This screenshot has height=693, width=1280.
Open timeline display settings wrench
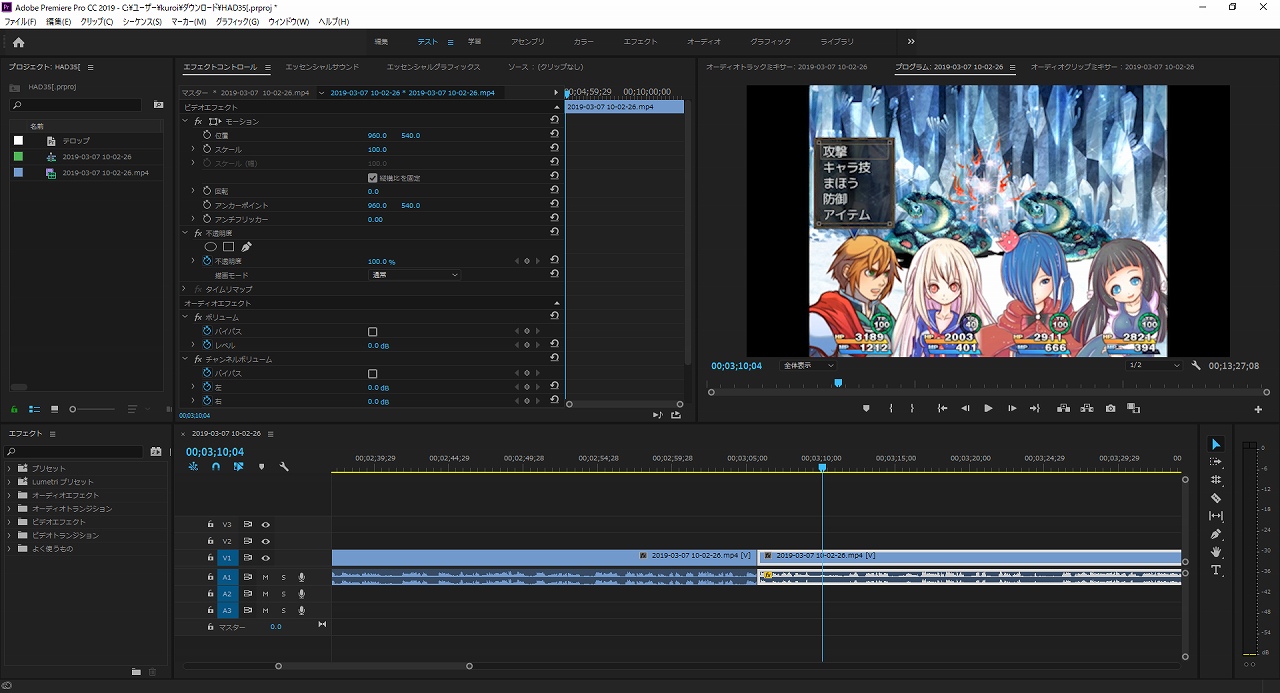tap(284, 466)
